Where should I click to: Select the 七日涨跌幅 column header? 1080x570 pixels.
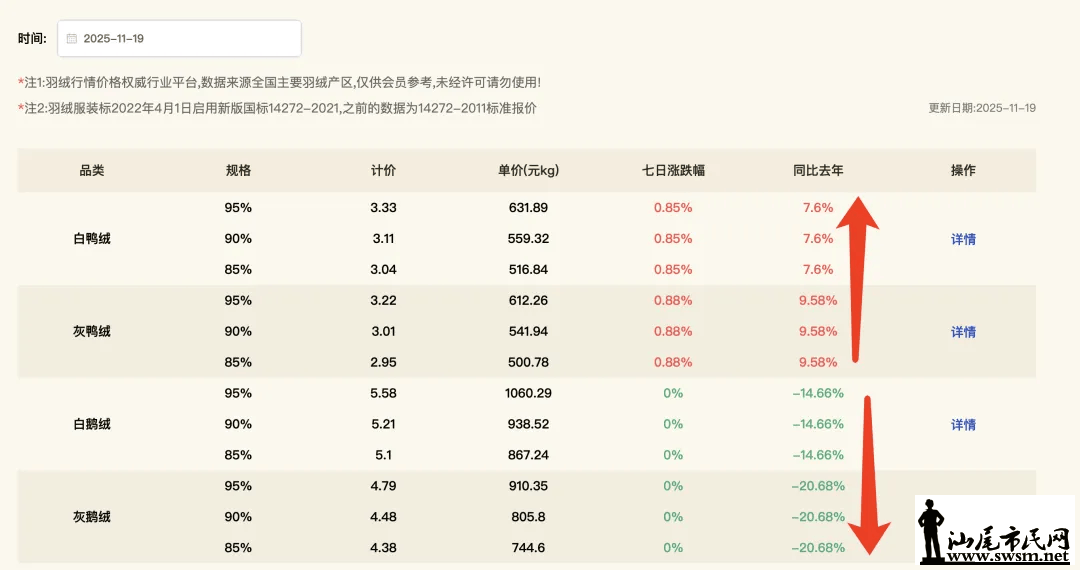point(673,171)
